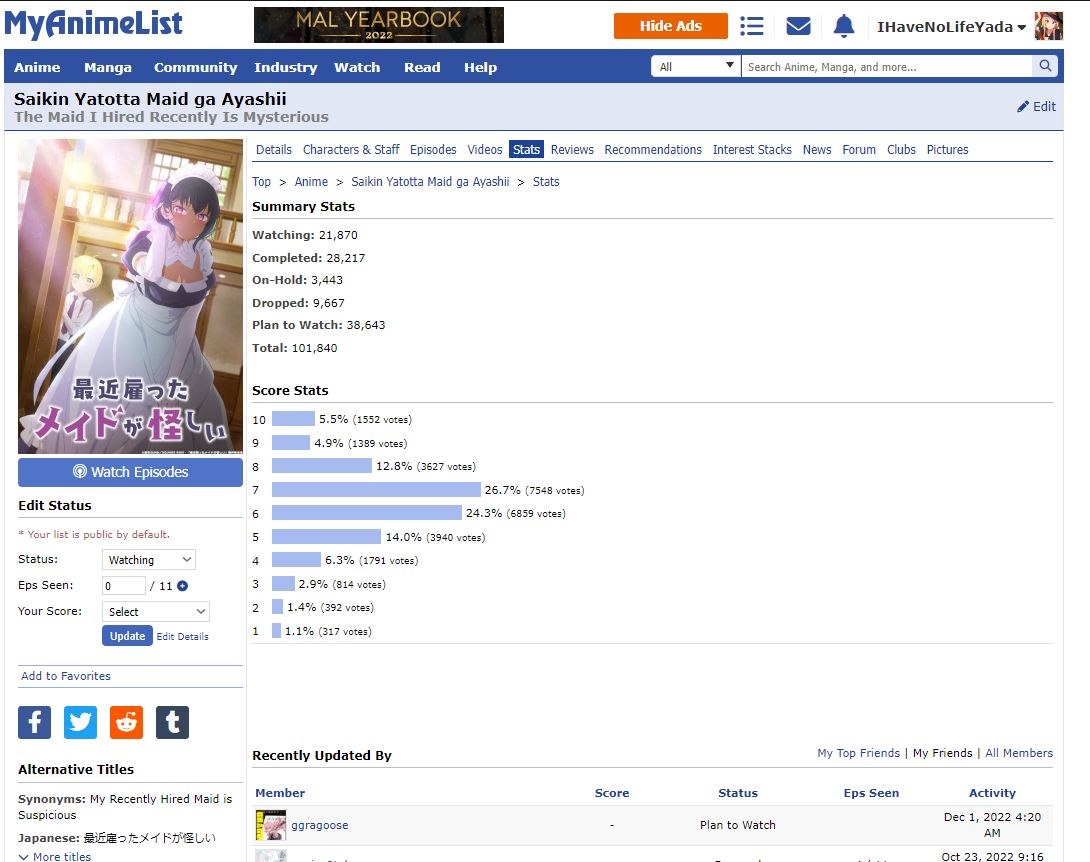Screen dimensions: 1090x862
Task: Share on Twitter icon
Action: [x=80, y=722]
